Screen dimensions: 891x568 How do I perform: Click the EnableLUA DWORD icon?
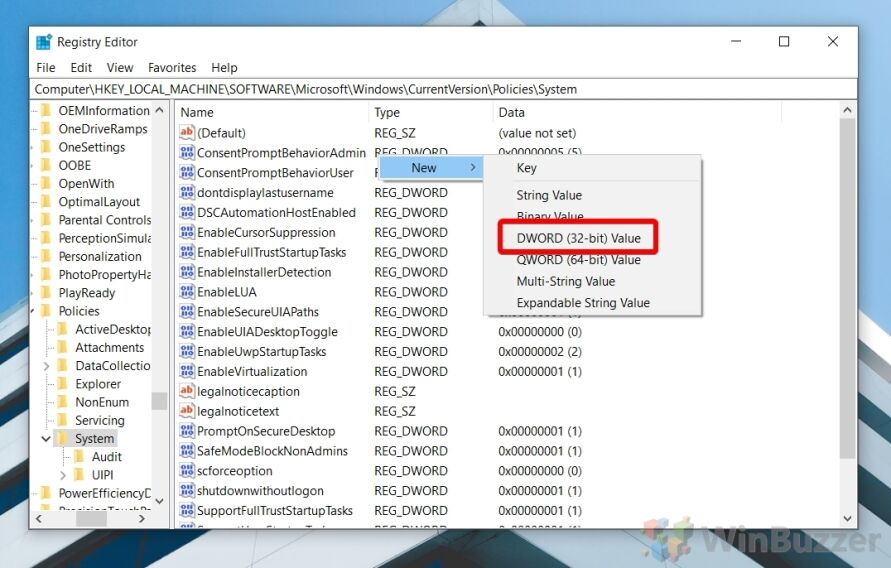point(186,291)
